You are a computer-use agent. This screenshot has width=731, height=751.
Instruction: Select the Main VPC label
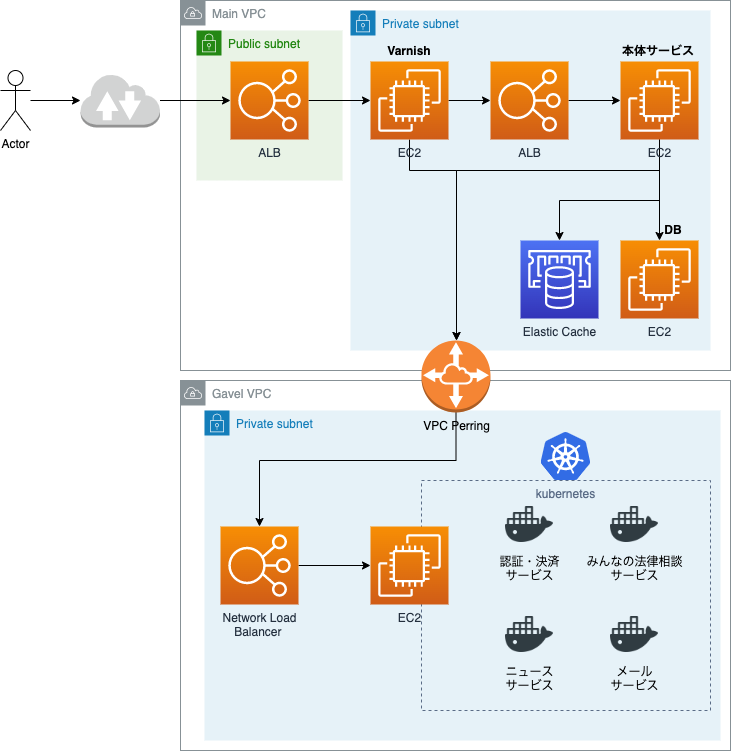click(239, 13)
